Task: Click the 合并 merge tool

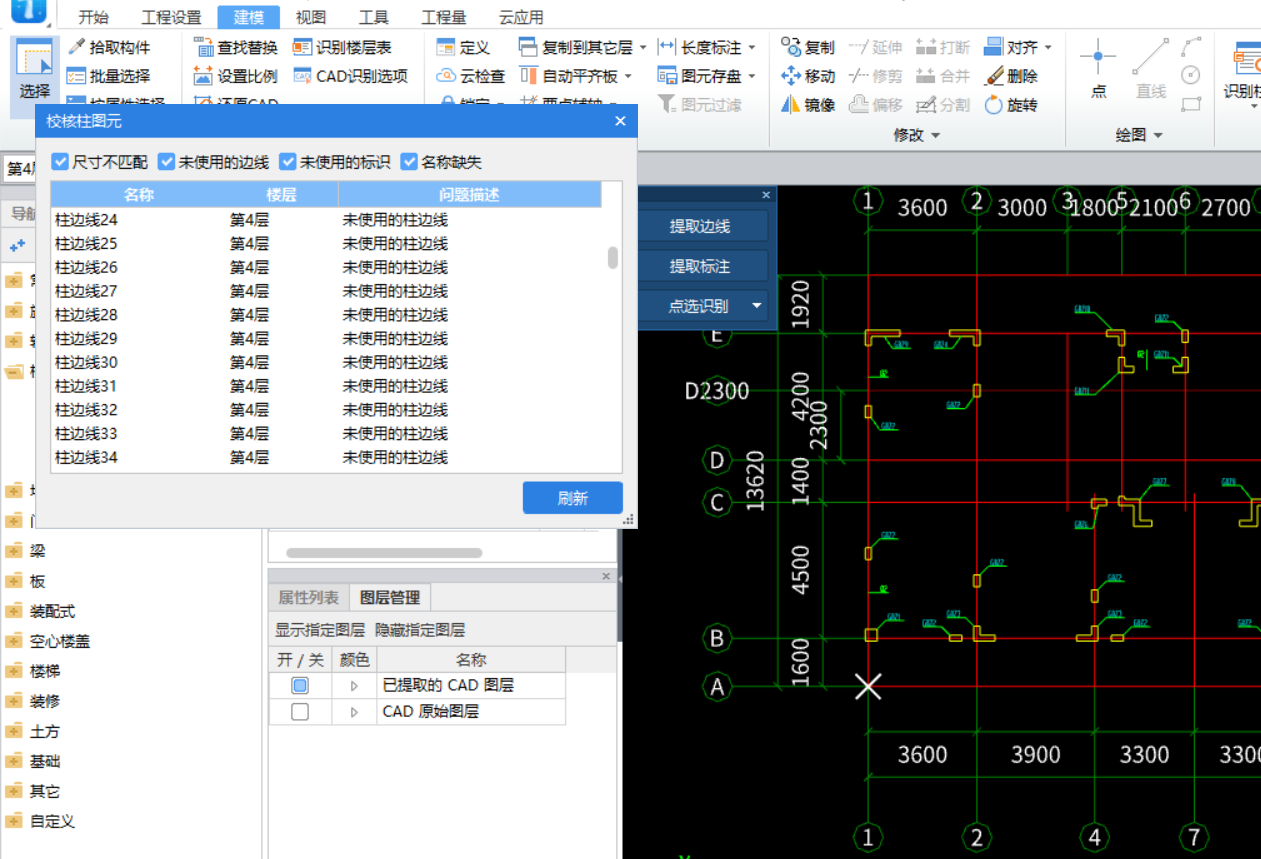Action: pyautogui.click(x=943, y=76)
